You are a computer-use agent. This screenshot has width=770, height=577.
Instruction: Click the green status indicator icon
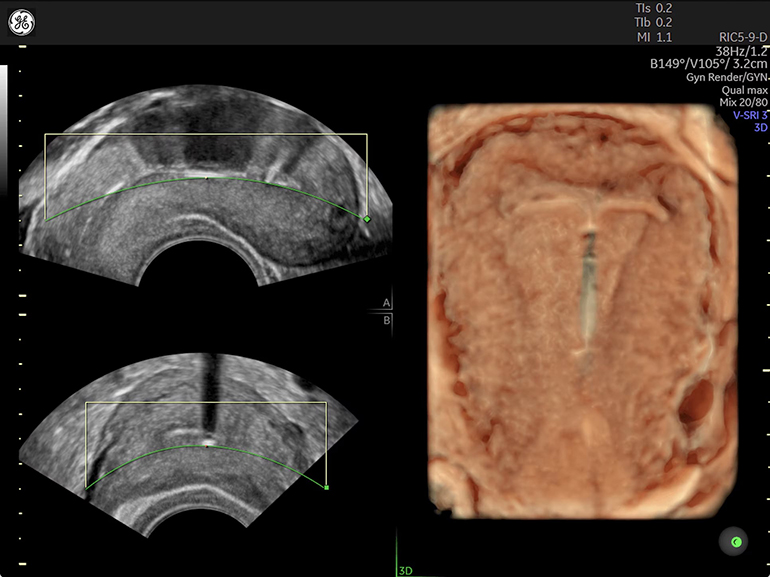735,542
